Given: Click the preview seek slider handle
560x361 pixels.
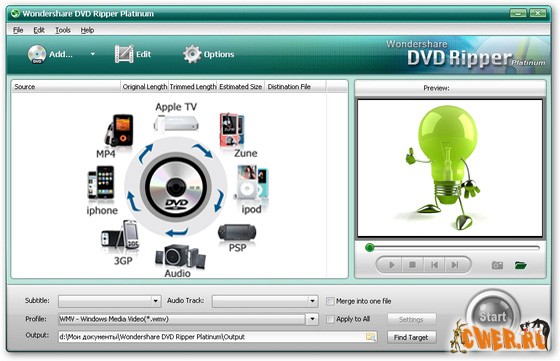Looking at the screenshot, I should pyautogui.click(x=370, y=247).
